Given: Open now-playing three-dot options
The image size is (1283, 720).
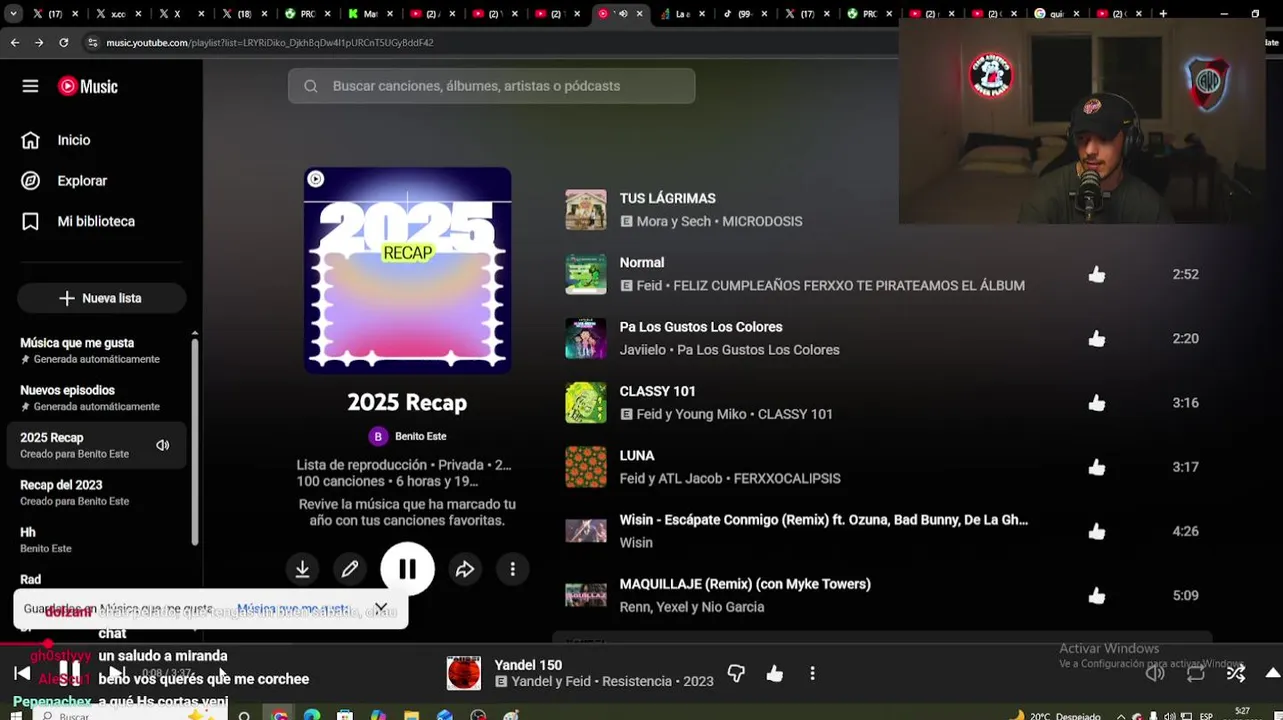Looking at the screenshot, I should (812, 673).
